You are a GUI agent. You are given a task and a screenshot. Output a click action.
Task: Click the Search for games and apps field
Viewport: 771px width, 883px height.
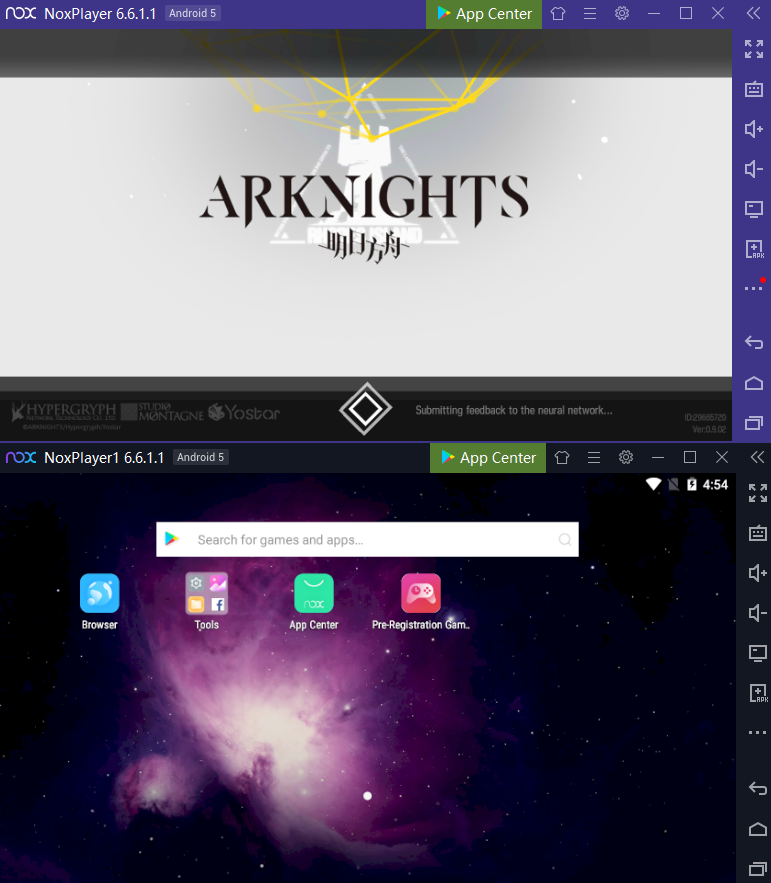click(367, 539)
